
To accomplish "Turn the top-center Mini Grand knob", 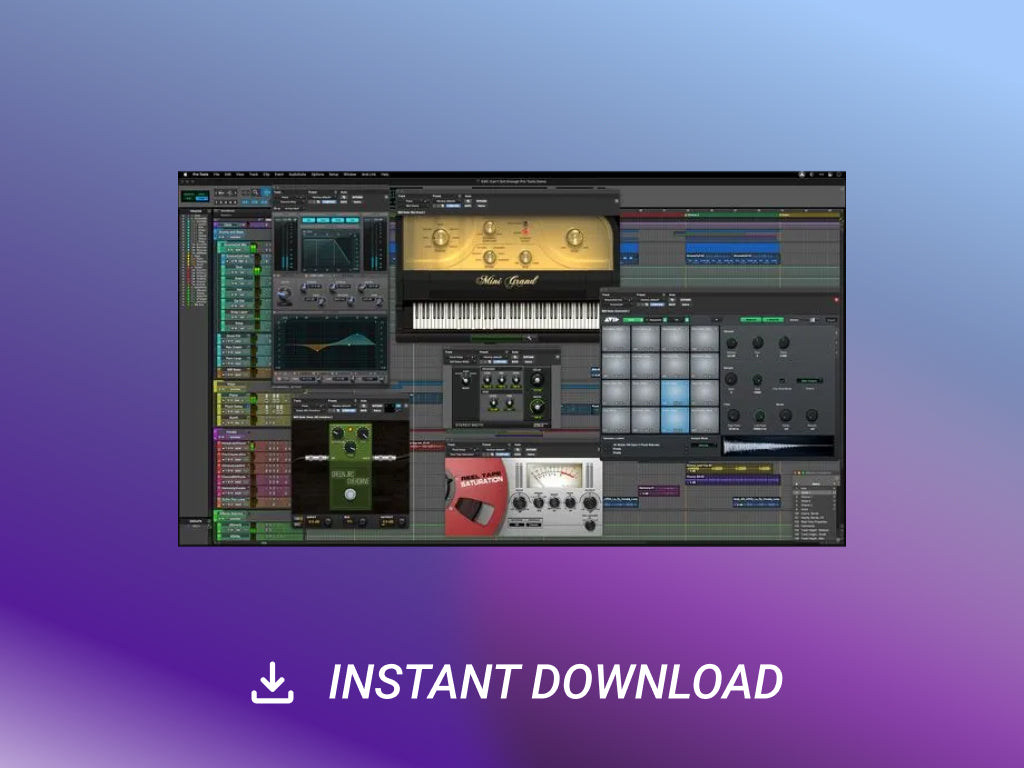I will pyautogui.click(x=489, y=227).
